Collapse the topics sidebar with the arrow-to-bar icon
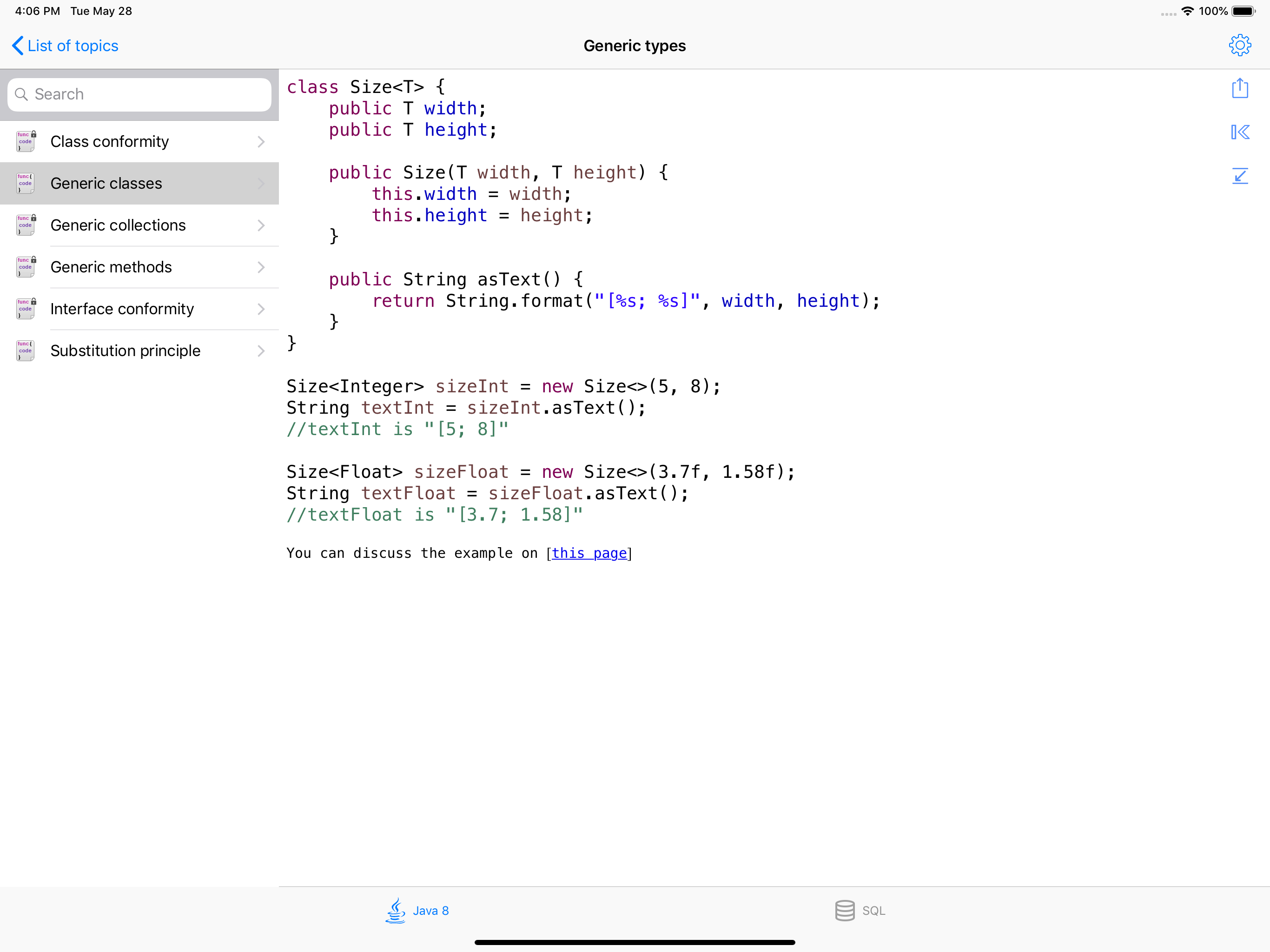Screen dimensions: 1270x952 [1240, 132]
